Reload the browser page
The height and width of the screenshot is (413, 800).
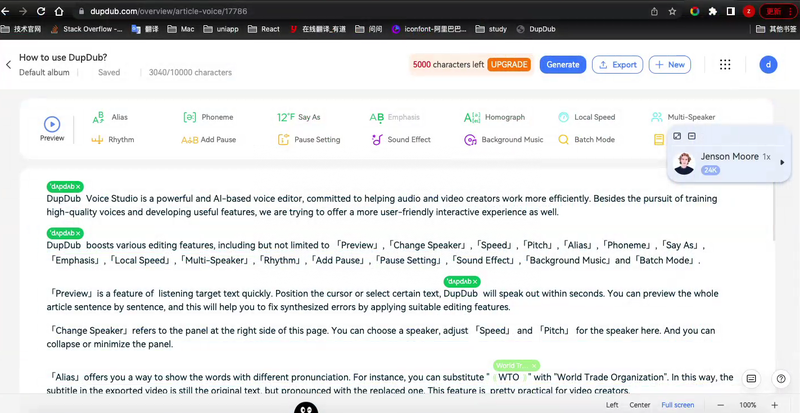pyautogui.click(x=41, y=11)
